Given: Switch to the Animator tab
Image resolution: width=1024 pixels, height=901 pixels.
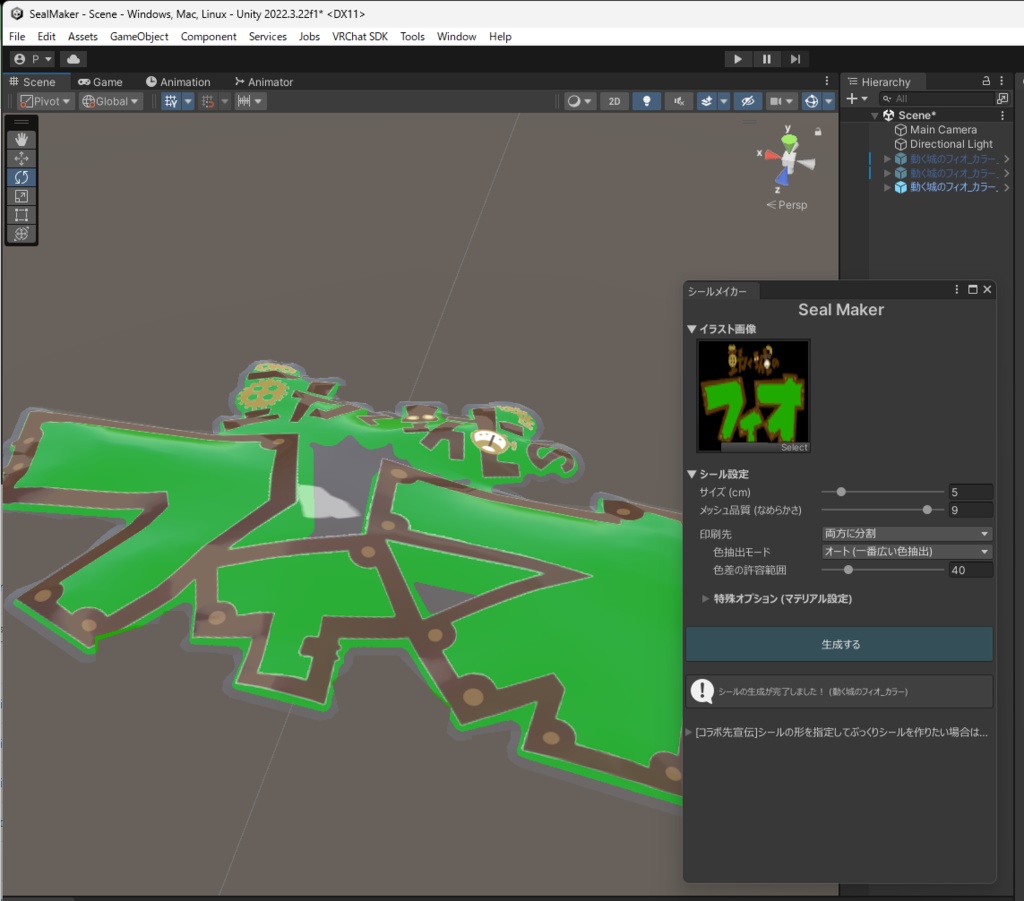Looking at the screenshot, I should [x=264, y=82].
